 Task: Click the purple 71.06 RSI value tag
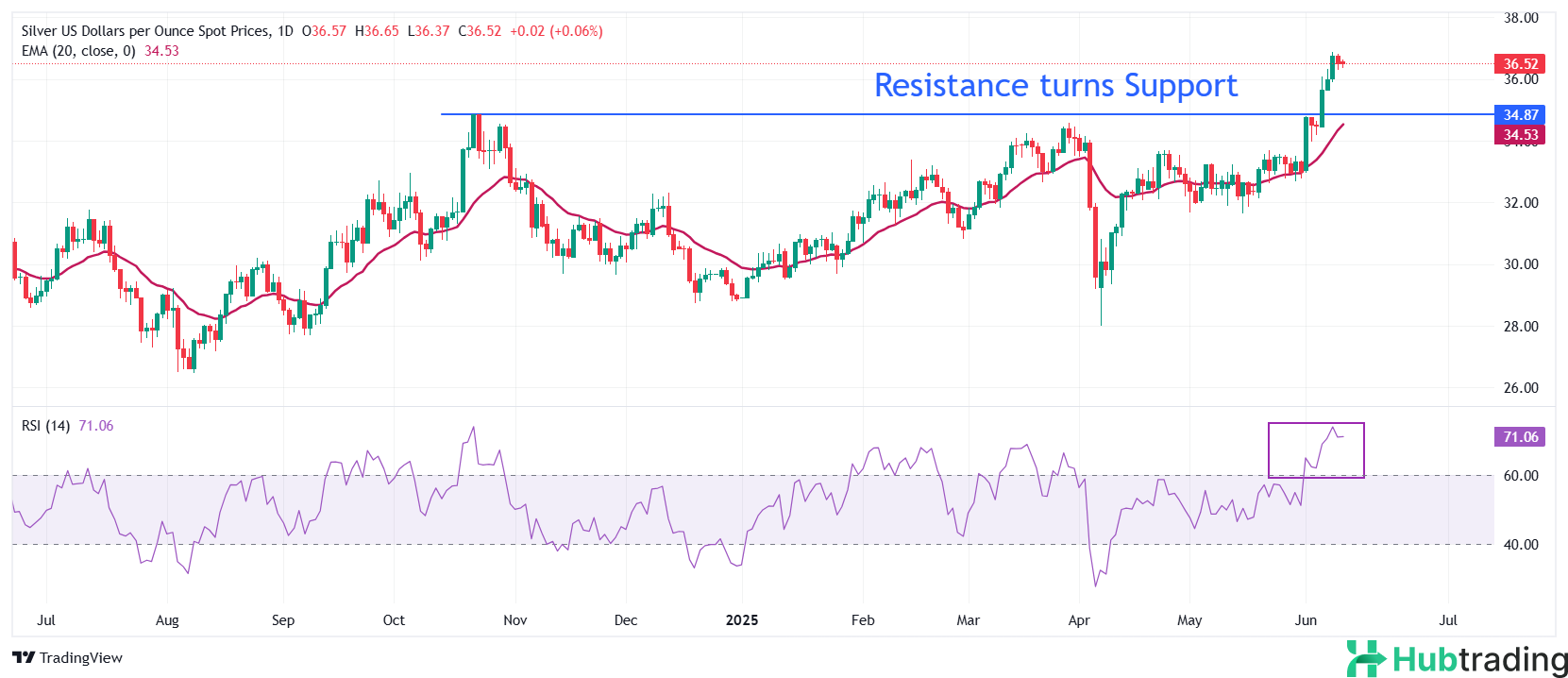(1519, 437)
